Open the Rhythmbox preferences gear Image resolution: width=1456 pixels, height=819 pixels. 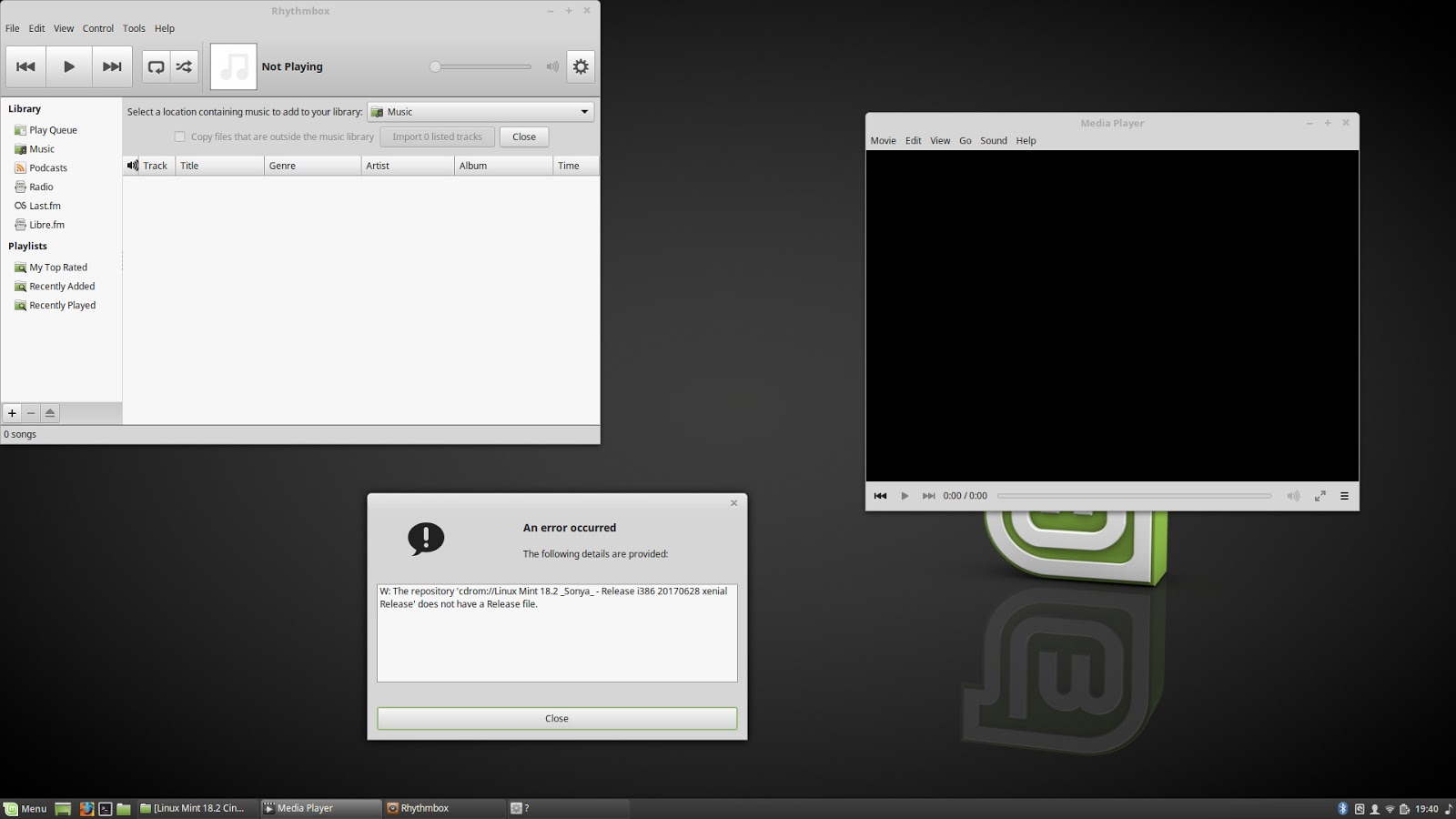click(580, 66)
